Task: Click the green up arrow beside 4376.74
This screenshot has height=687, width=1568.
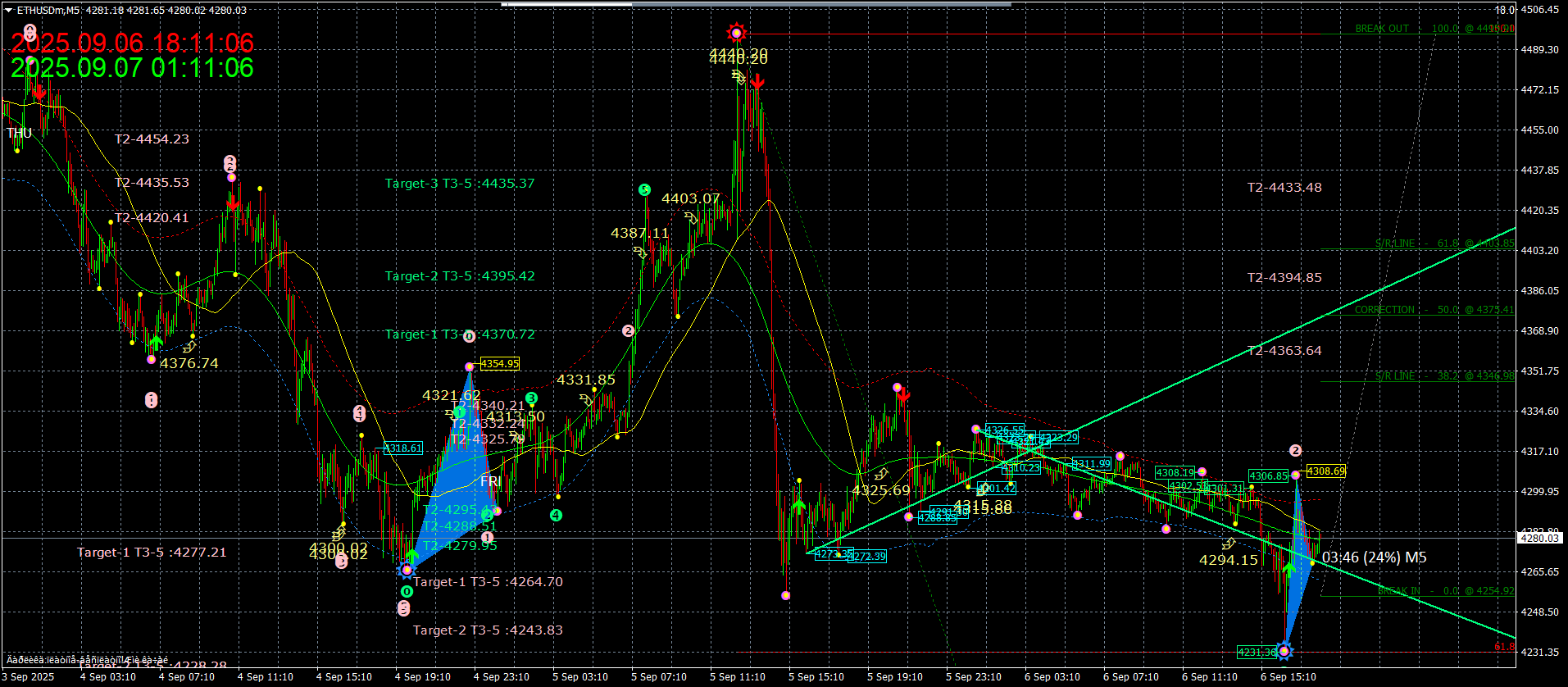Action: pos(157,342)
